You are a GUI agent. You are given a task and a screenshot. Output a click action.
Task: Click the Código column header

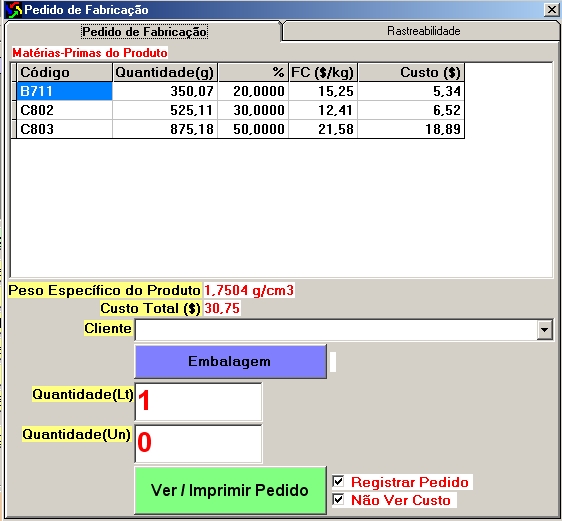click(65, 72)
